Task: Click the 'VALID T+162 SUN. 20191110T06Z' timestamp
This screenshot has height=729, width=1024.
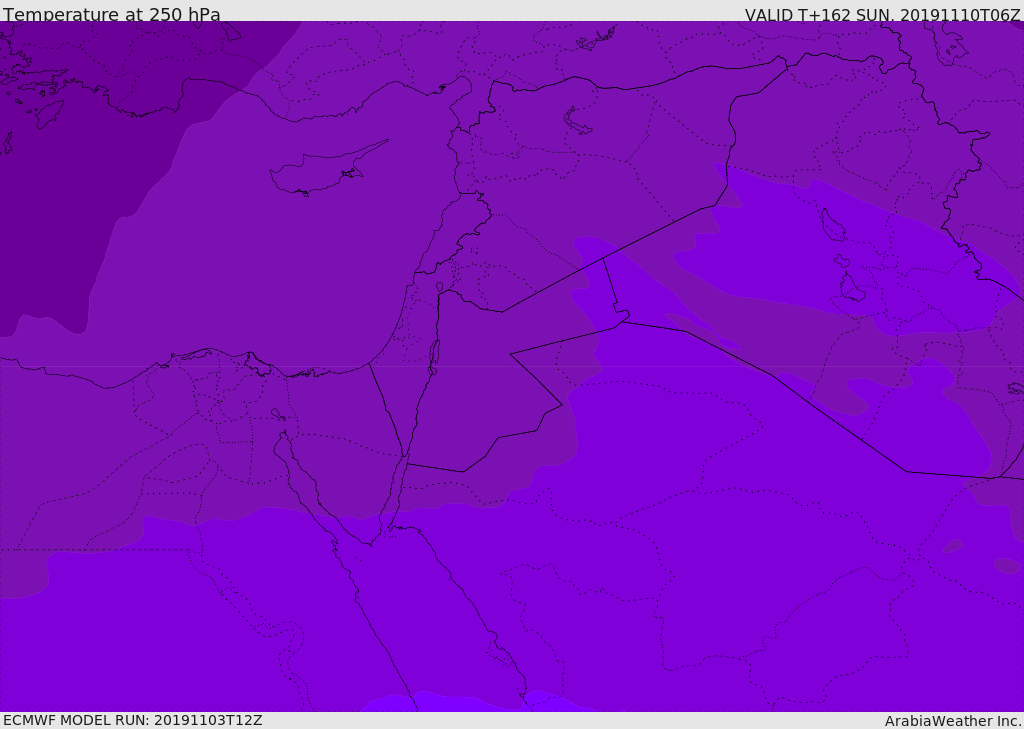Action: click(882, 15)
